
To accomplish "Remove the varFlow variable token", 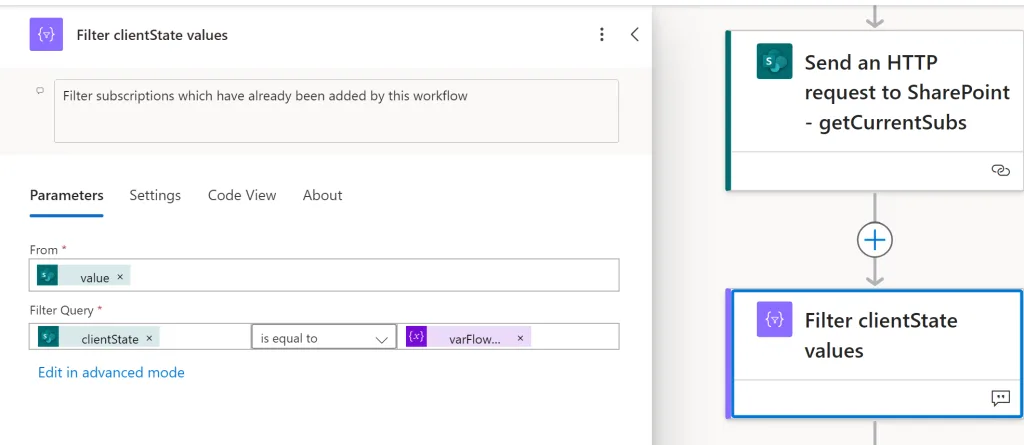I will tap(520, 338).
